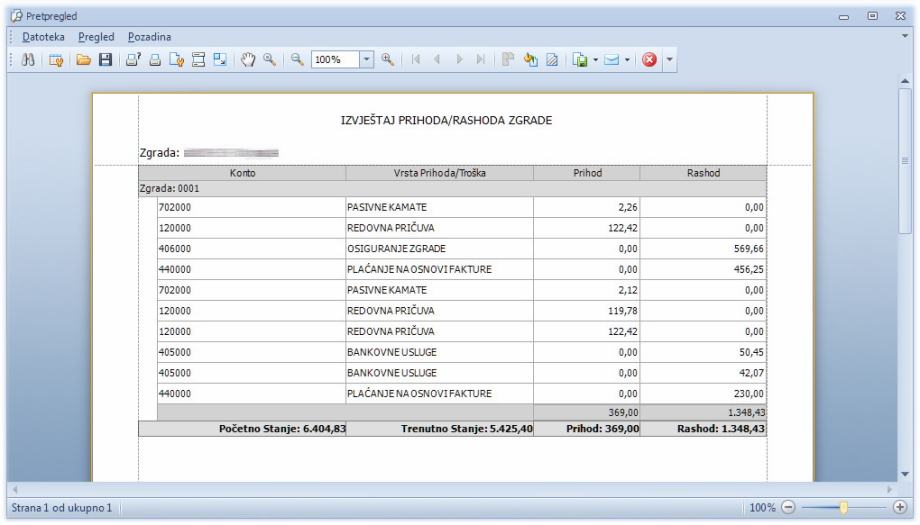Click the red Close Preview icon

[x=648, y=59]
